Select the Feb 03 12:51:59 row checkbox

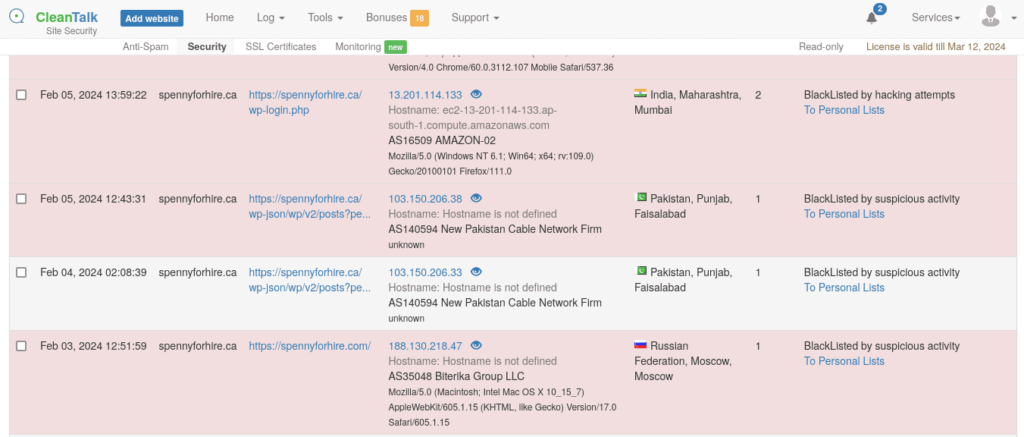(22, 346)
